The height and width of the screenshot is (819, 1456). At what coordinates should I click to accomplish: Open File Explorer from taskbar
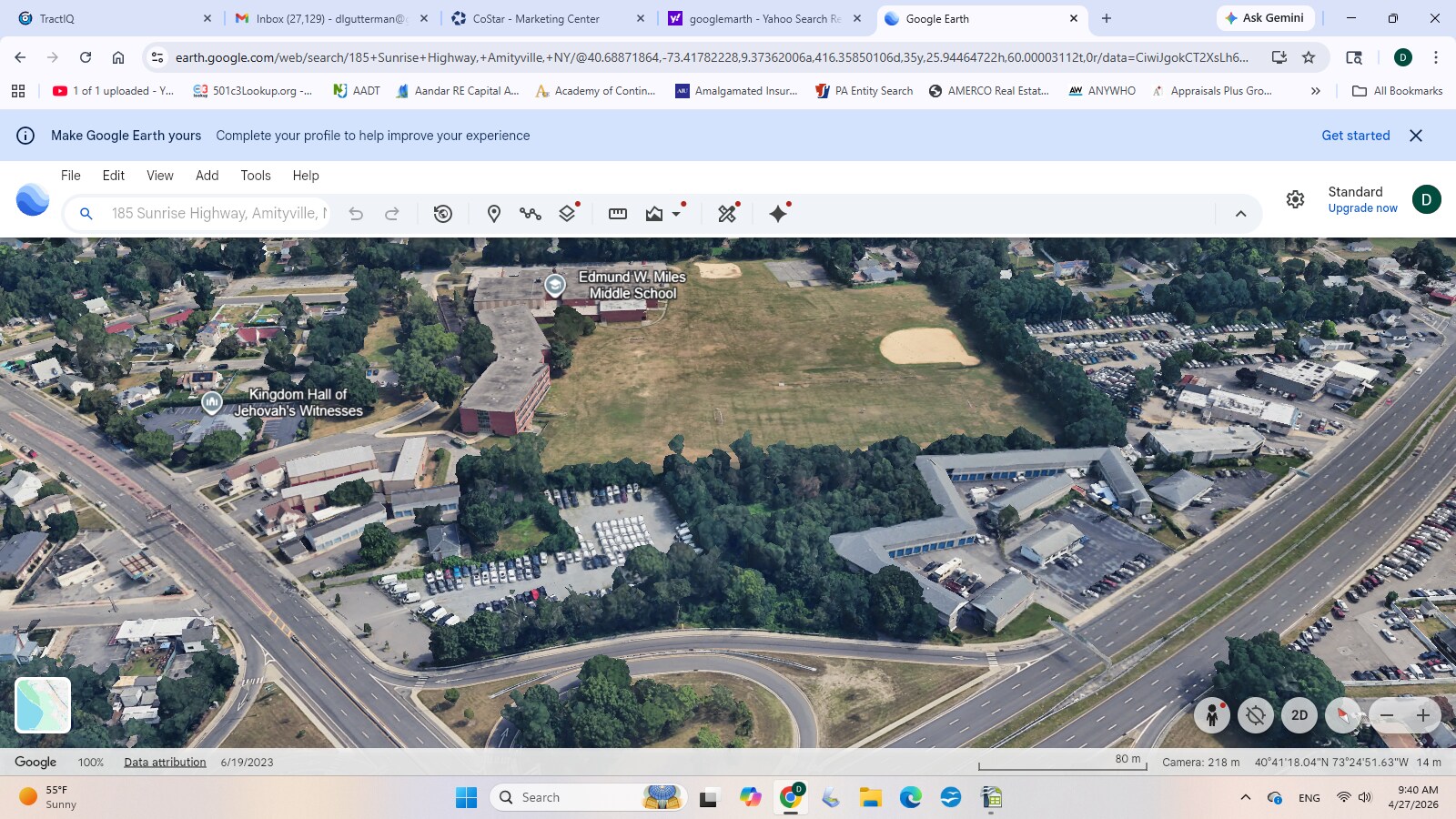871,798
